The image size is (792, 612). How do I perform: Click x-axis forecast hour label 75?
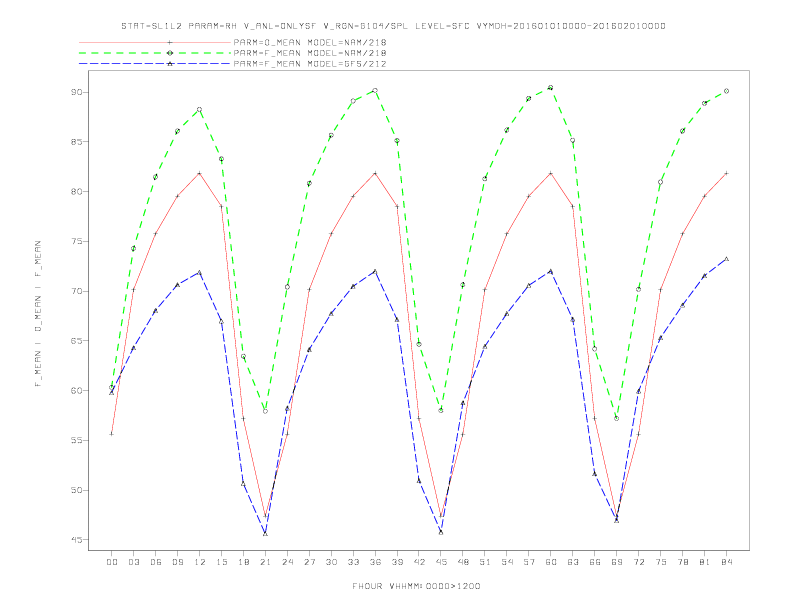pyautogui.click(x=661, y=562)
